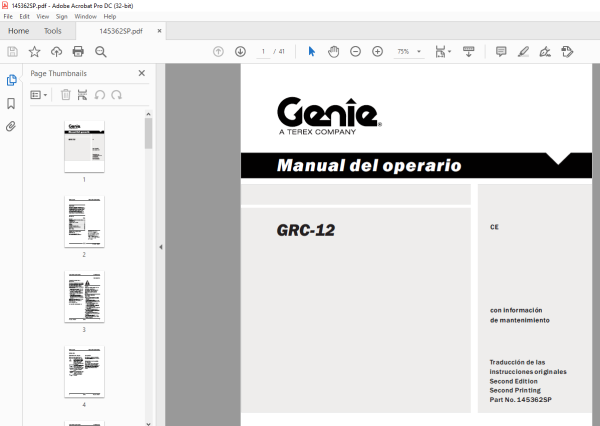Image resolution: width=600 pixels, height=426 pixels.
Task: Click the organize pages icon
Action: [x=82, y=95]
